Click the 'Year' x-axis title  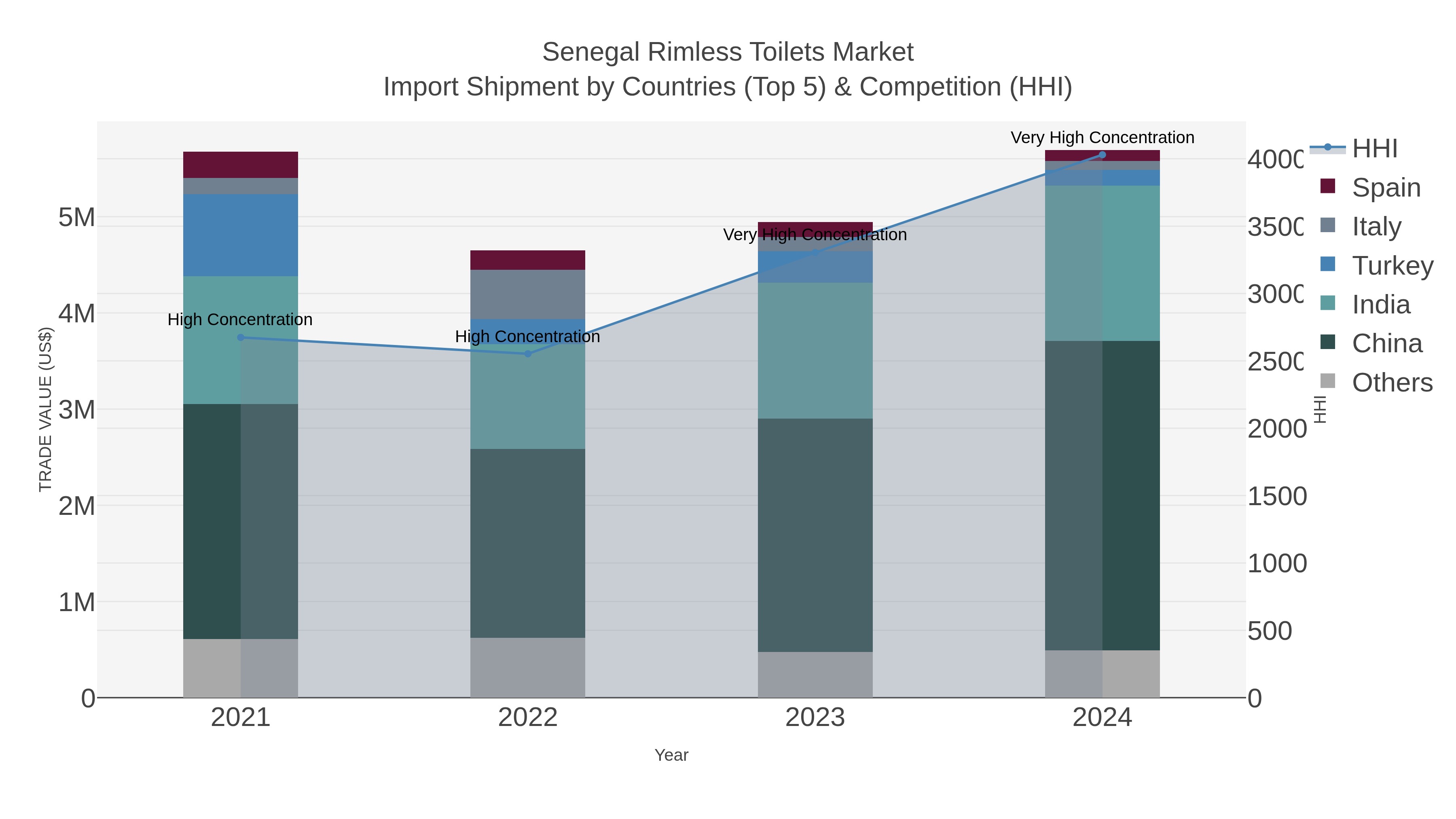pyautogui.click(x=671, y=755)
